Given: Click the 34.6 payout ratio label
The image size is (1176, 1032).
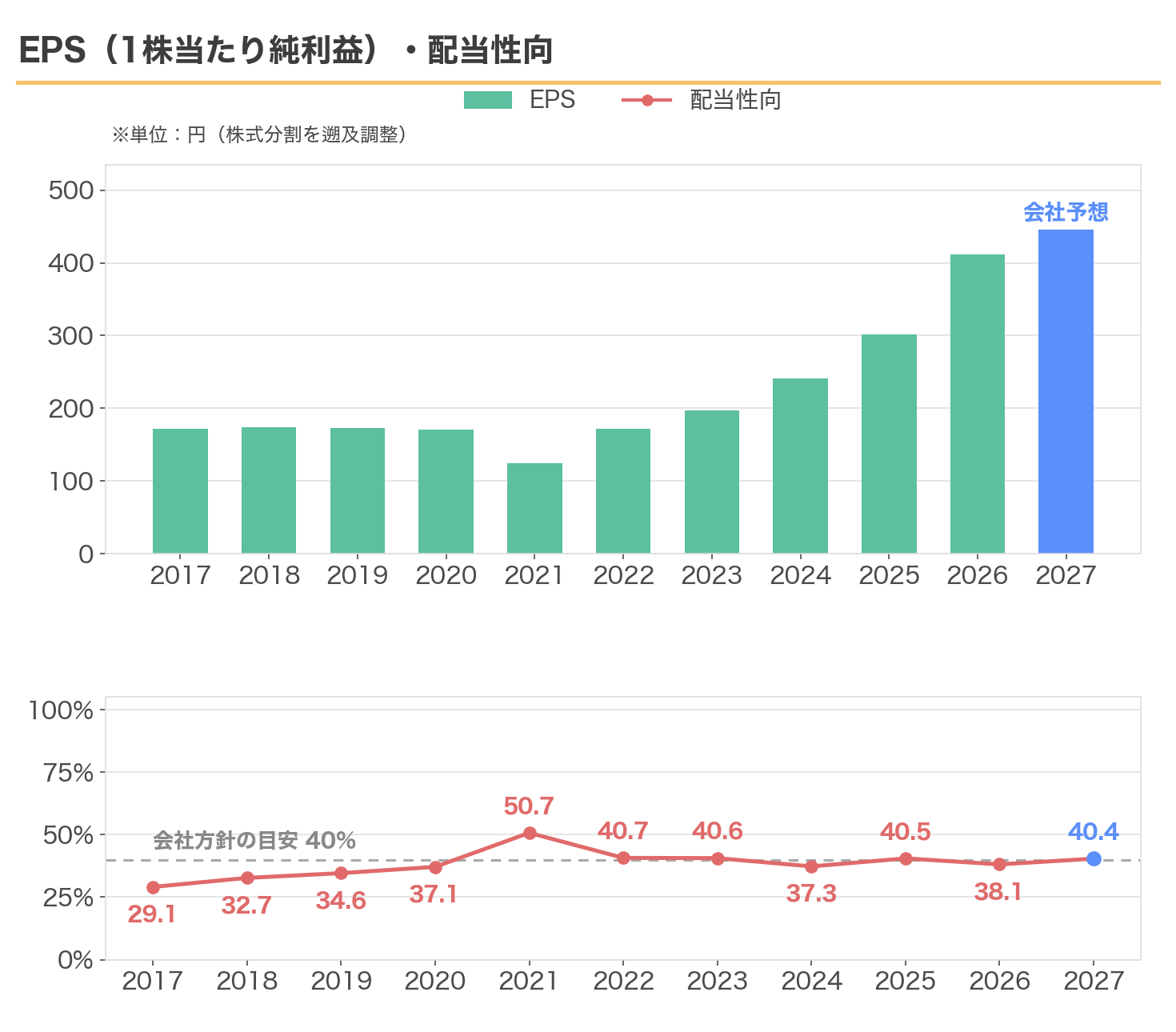Looking at the screenshot, I should tap(341, 901).
